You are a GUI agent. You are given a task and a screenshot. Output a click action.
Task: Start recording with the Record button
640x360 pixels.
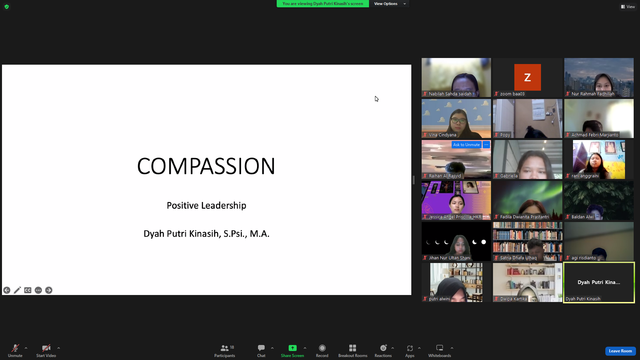click(322, 350)
